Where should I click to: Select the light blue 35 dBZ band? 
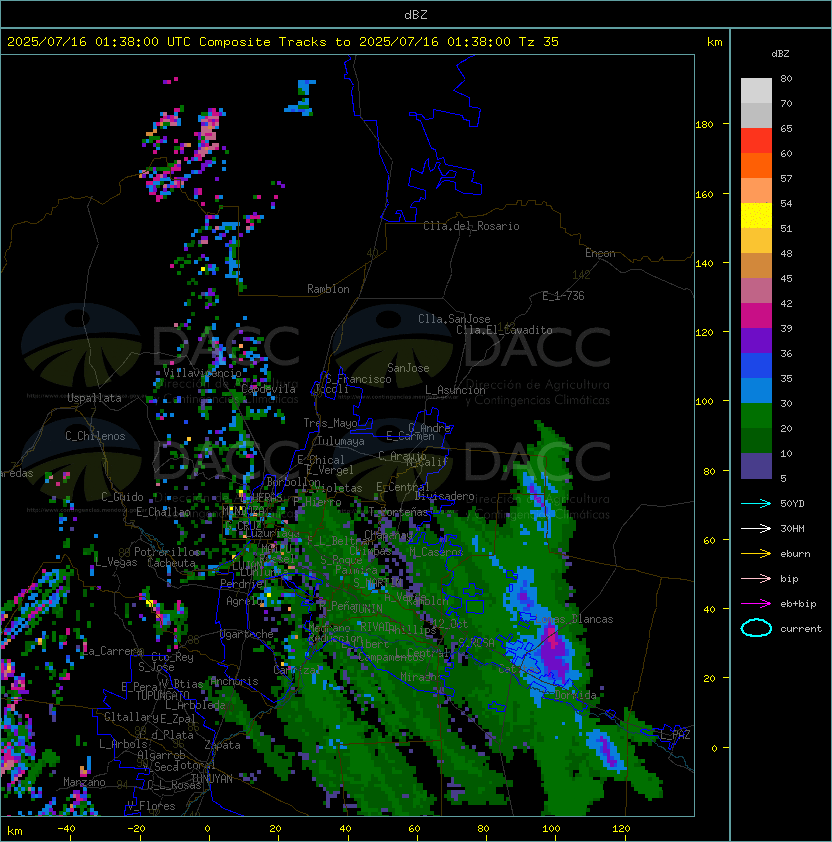coord(756,390)
